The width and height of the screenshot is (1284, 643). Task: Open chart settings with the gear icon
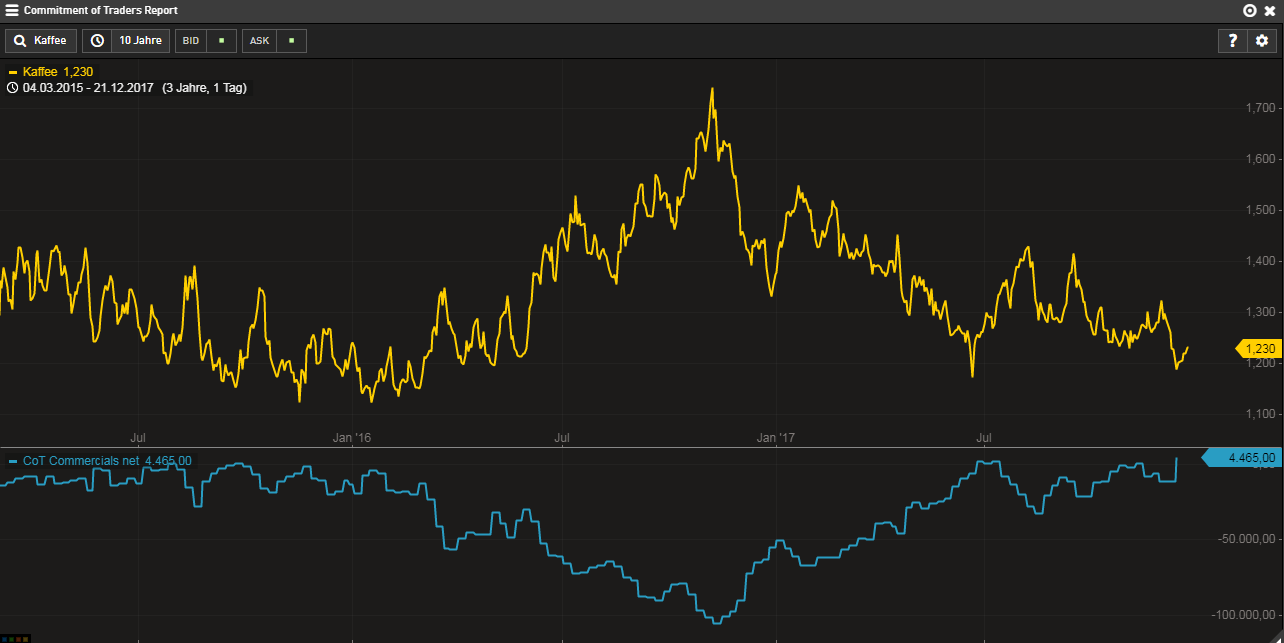point(1261,41)
